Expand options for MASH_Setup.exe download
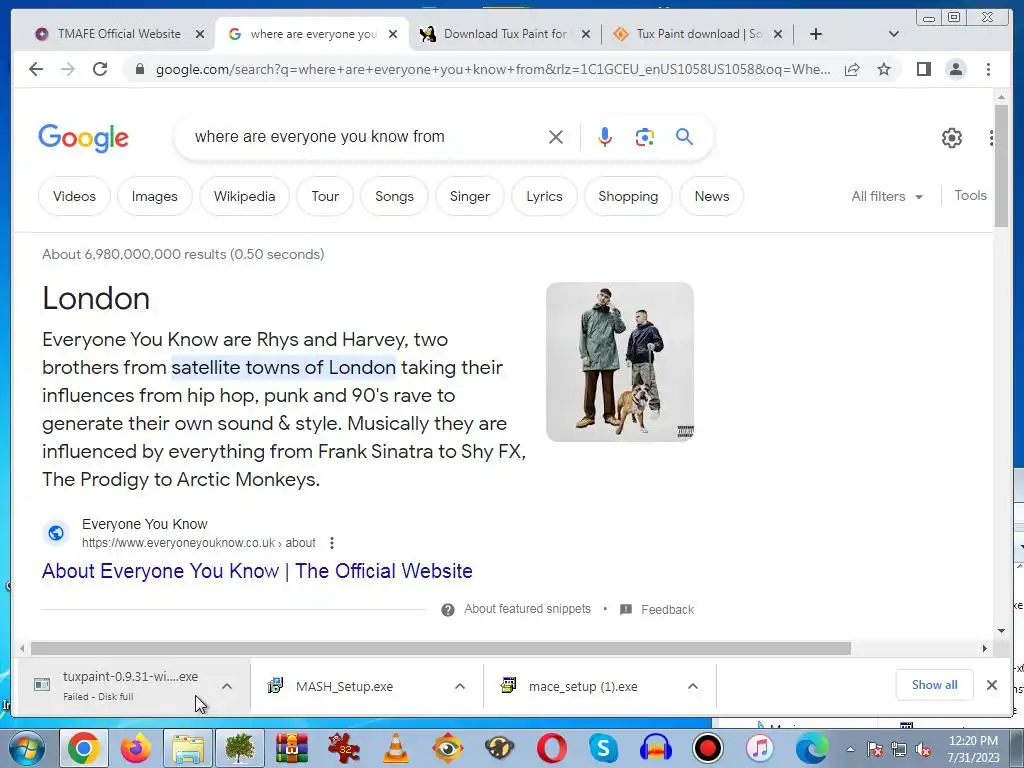Image resolution: width=1024 pixels, height=768 pixels. (x=460, y=686)
